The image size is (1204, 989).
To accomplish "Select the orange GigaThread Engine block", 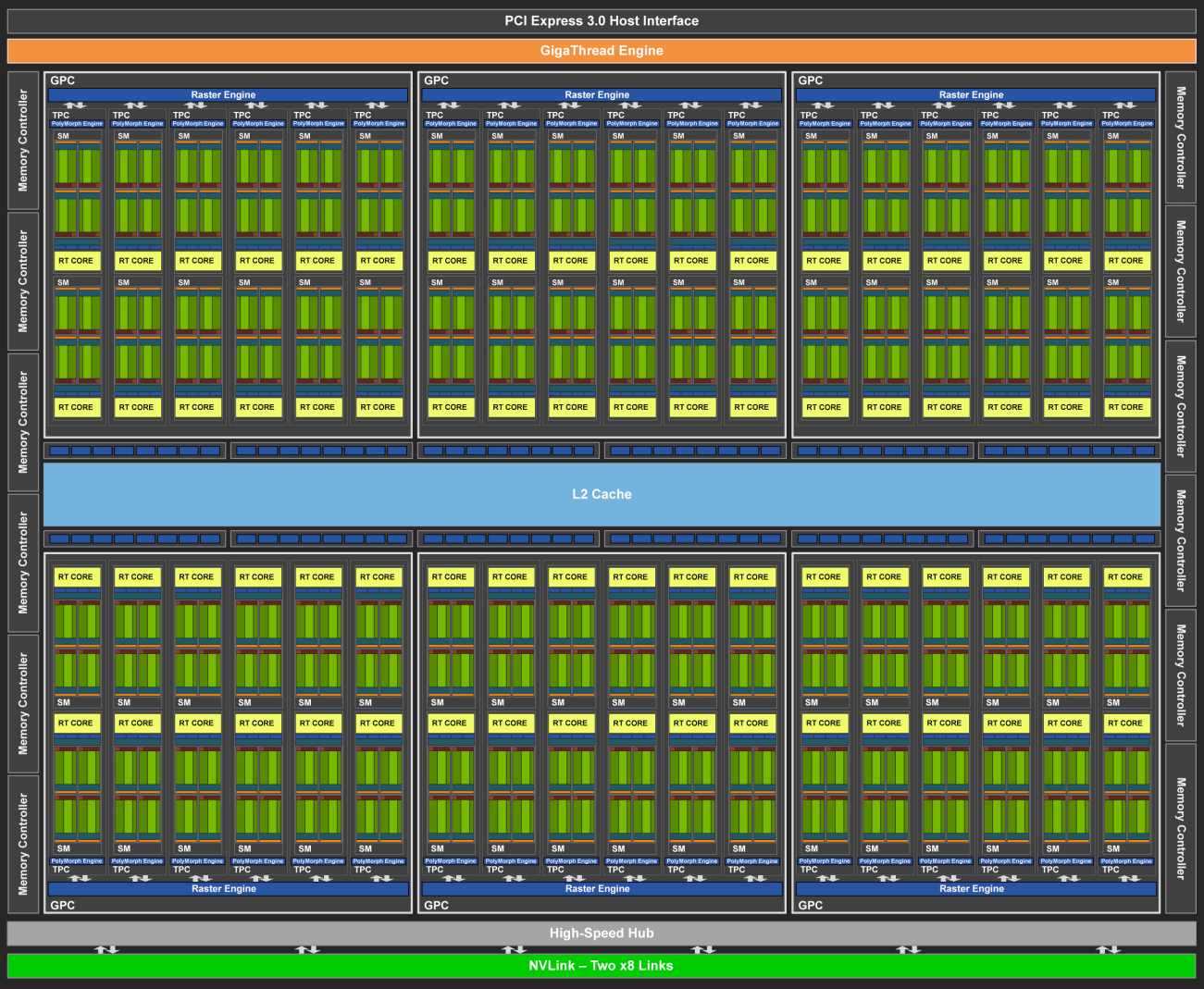I will coord(602,51).
